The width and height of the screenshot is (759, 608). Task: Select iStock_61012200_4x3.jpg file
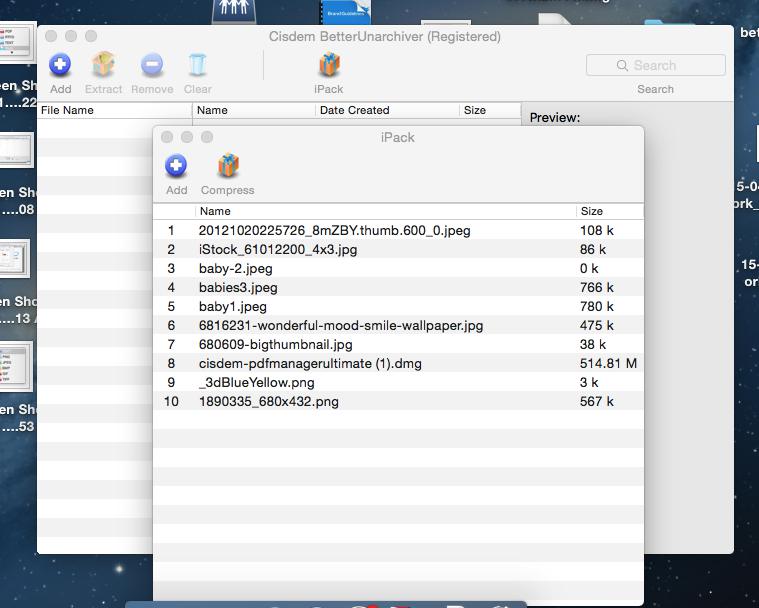pos(398,249)
